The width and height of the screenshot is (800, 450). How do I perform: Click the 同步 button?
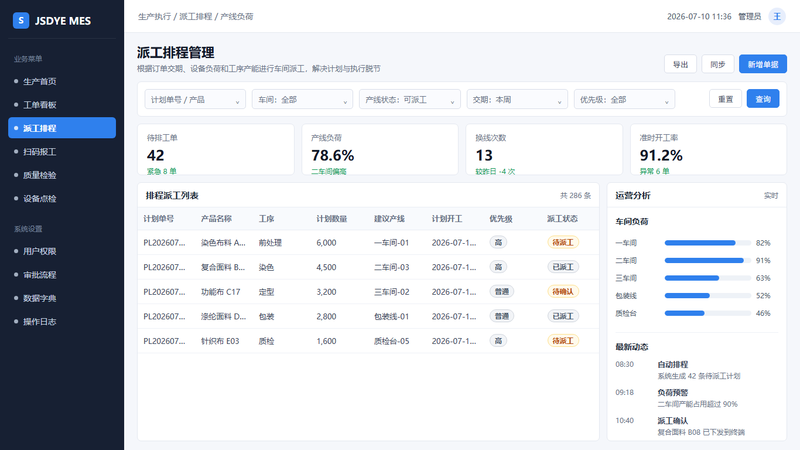tap(717, 64)
